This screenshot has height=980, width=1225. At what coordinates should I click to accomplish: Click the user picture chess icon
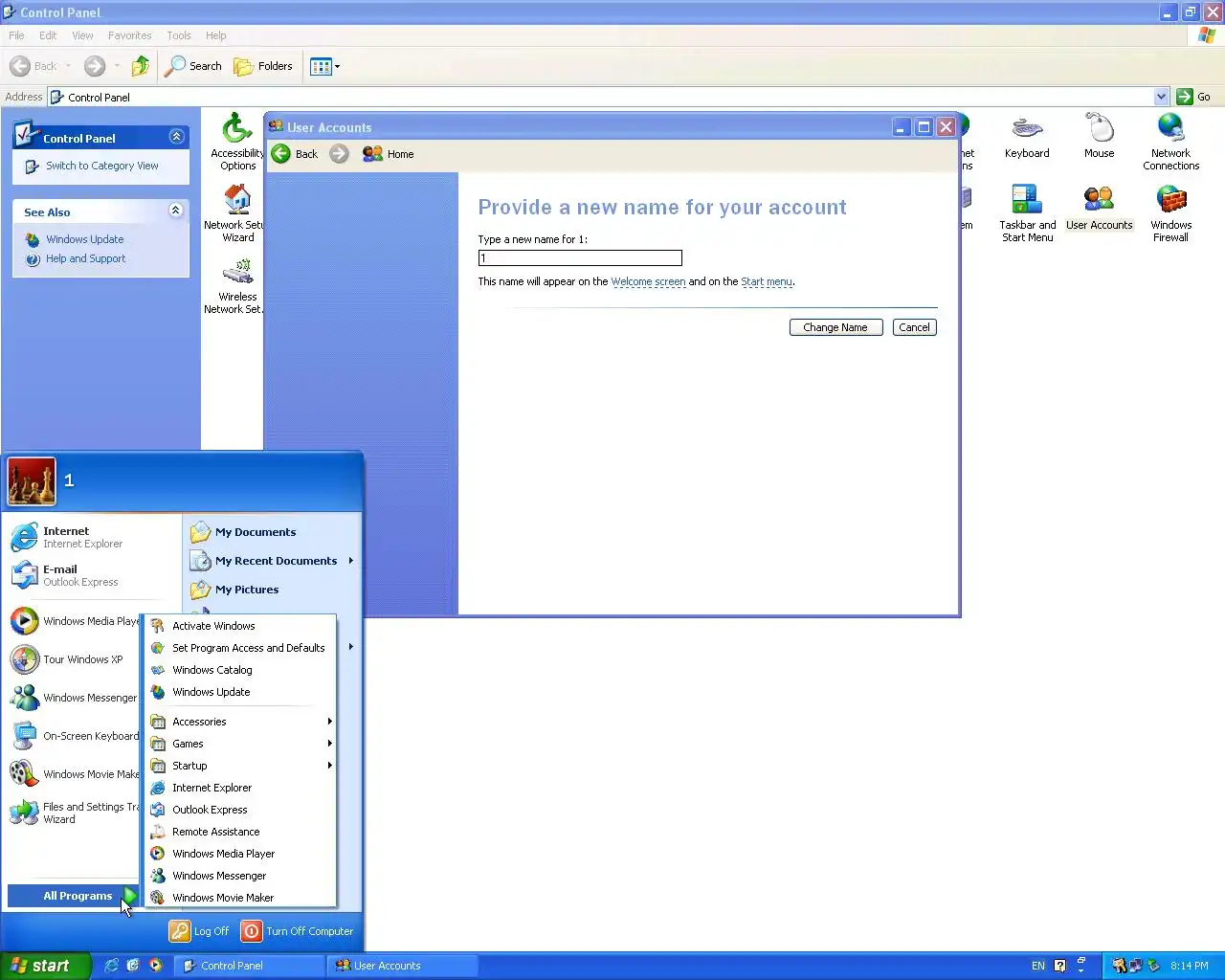tap(32, 481)
